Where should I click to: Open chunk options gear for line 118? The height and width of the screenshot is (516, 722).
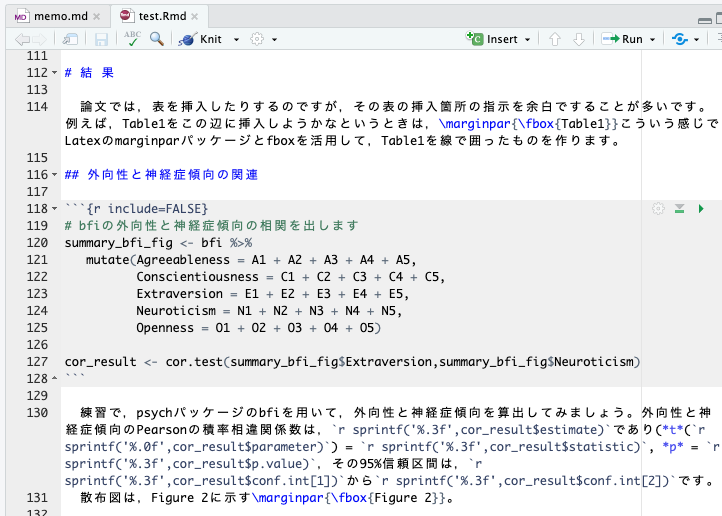pyautogui.click(x=658, y=209)
